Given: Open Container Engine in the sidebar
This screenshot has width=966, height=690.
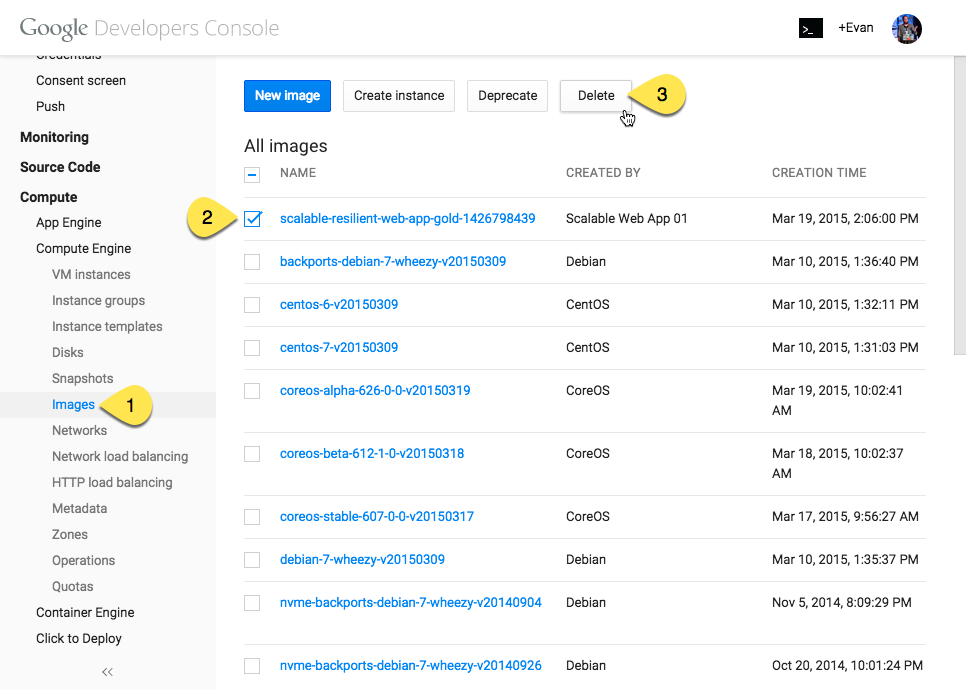Looking at the screenshot, I should [x=85, y=612].
